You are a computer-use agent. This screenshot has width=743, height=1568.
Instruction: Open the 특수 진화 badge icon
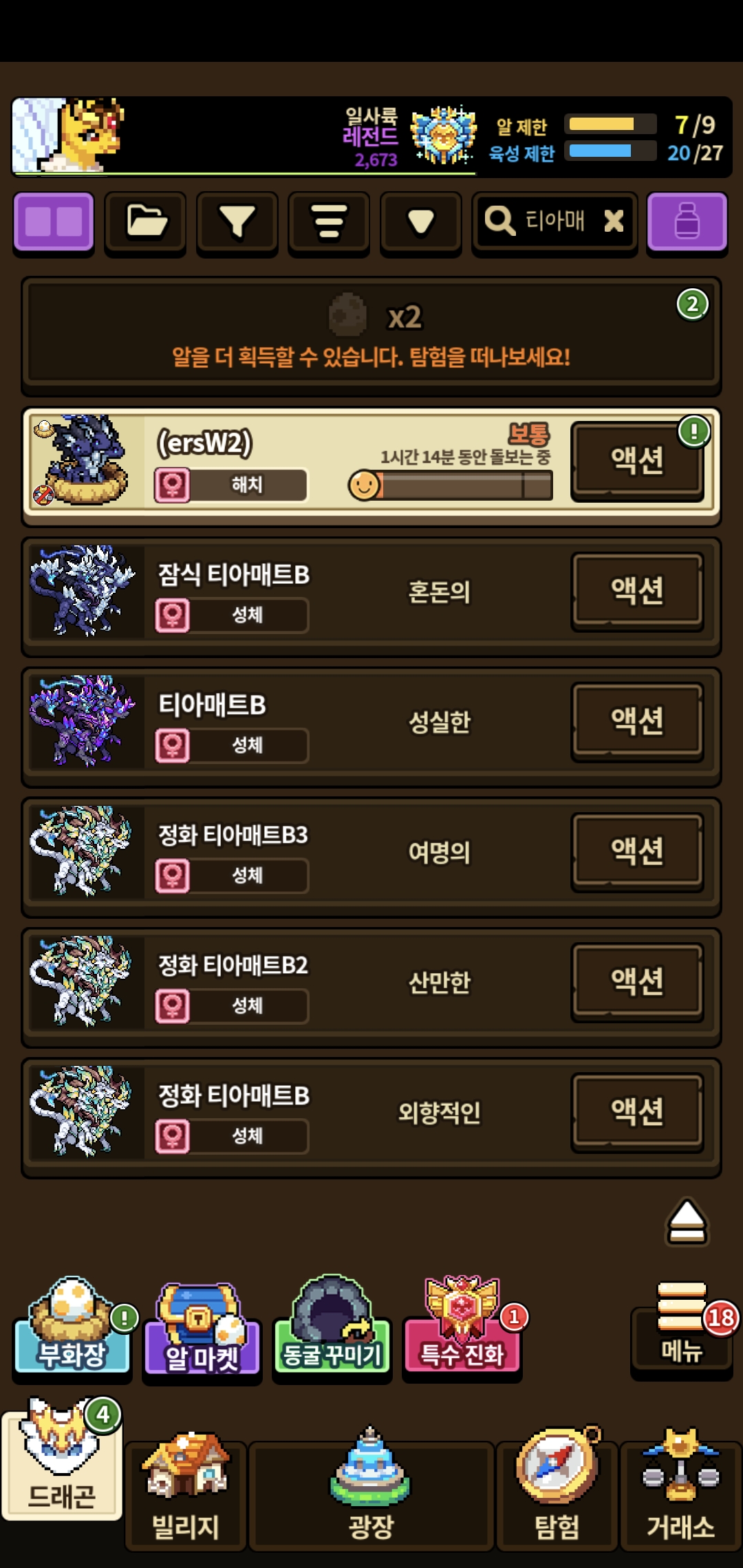pos(462,1325)
